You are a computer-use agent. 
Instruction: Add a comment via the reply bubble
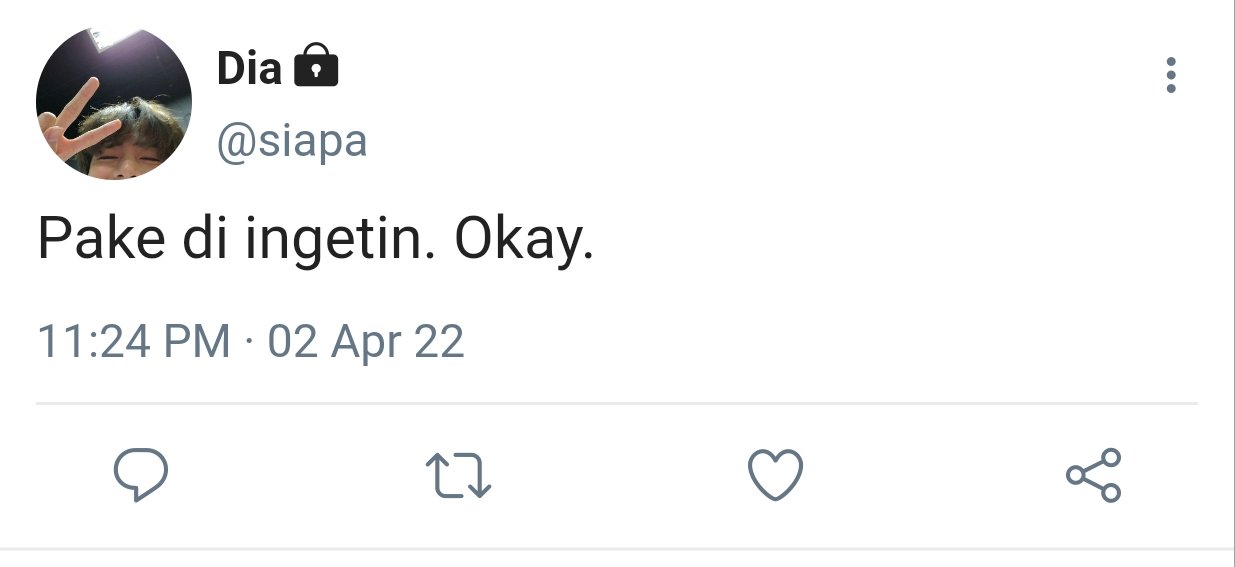click(140, 474)
